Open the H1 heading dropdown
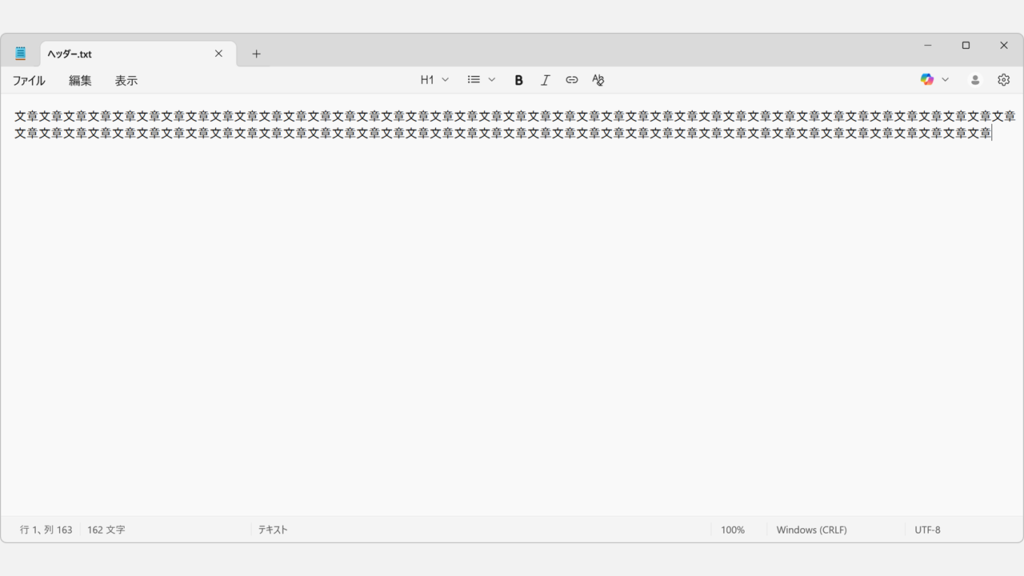This screenshot has width=1024, height=576. (434, 80)
